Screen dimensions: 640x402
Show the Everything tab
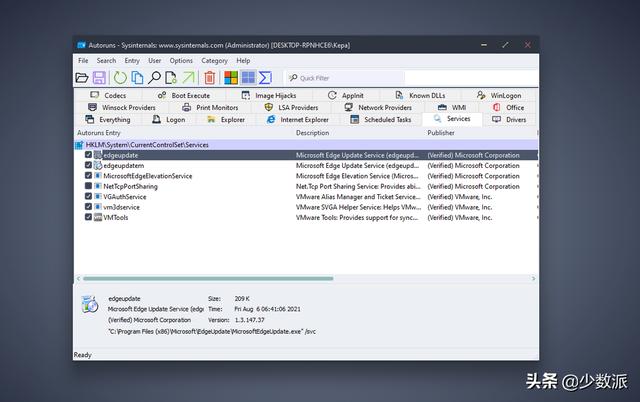coord(108,120)
